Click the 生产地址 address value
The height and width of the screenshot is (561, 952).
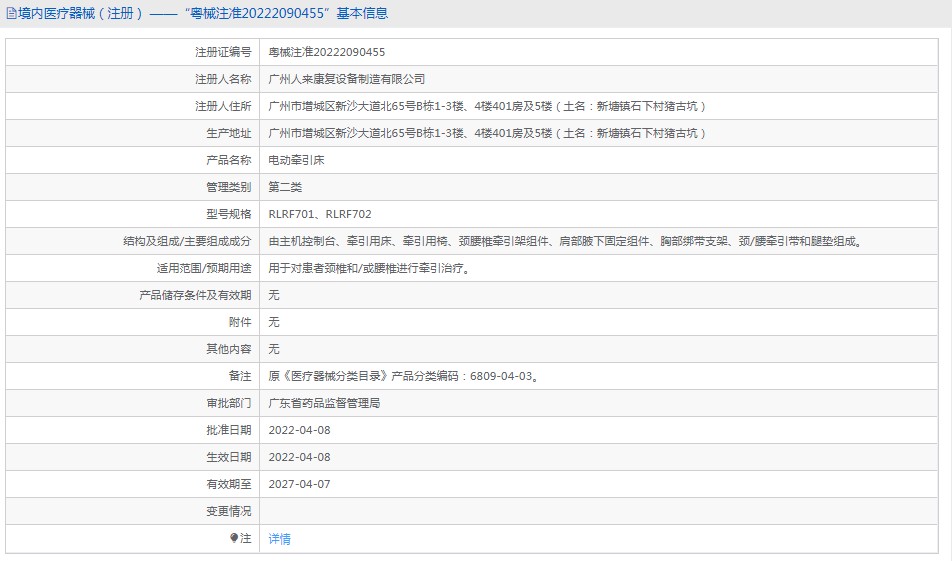click(488, 133)
